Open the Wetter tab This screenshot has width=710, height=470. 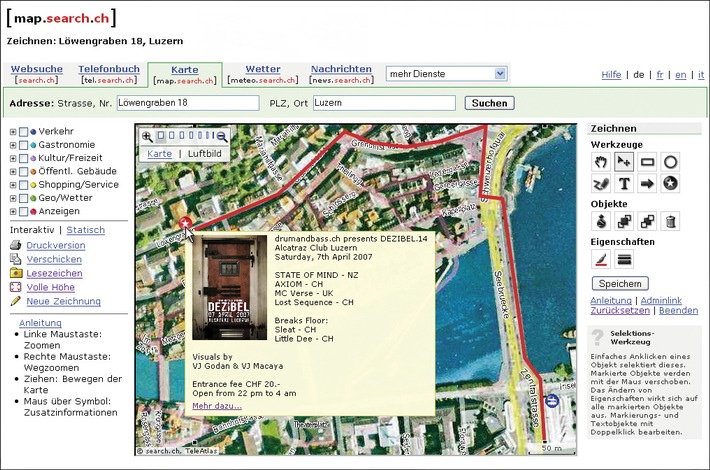coord(262,69)
